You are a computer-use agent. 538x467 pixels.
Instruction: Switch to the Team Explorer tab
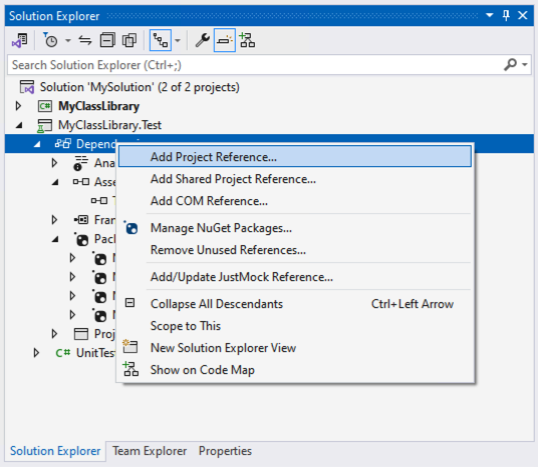150,451
